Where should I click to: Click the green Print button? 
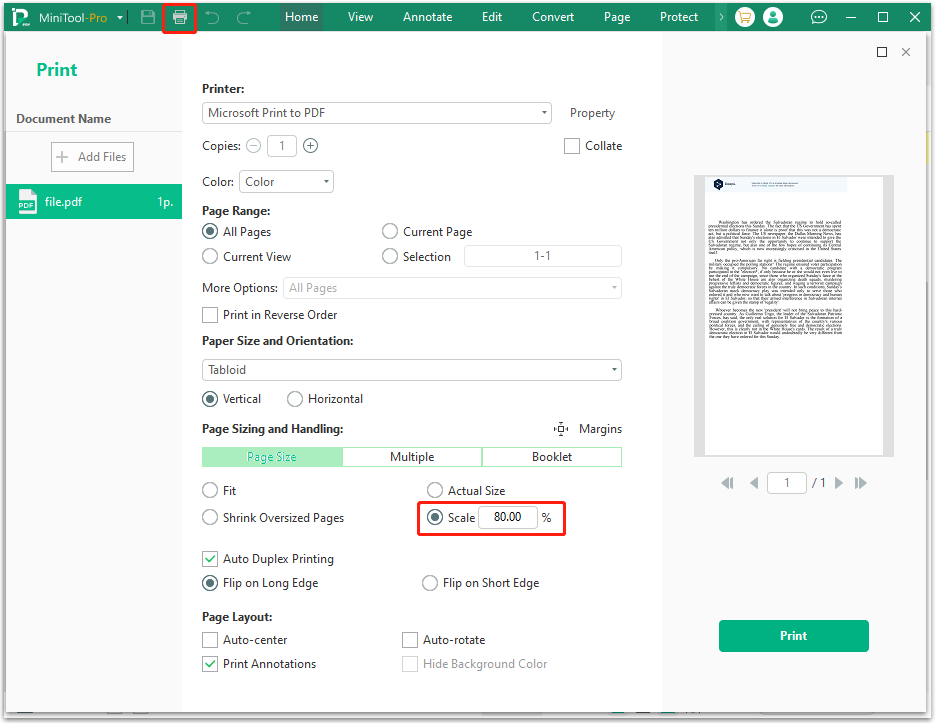point(793,636)
